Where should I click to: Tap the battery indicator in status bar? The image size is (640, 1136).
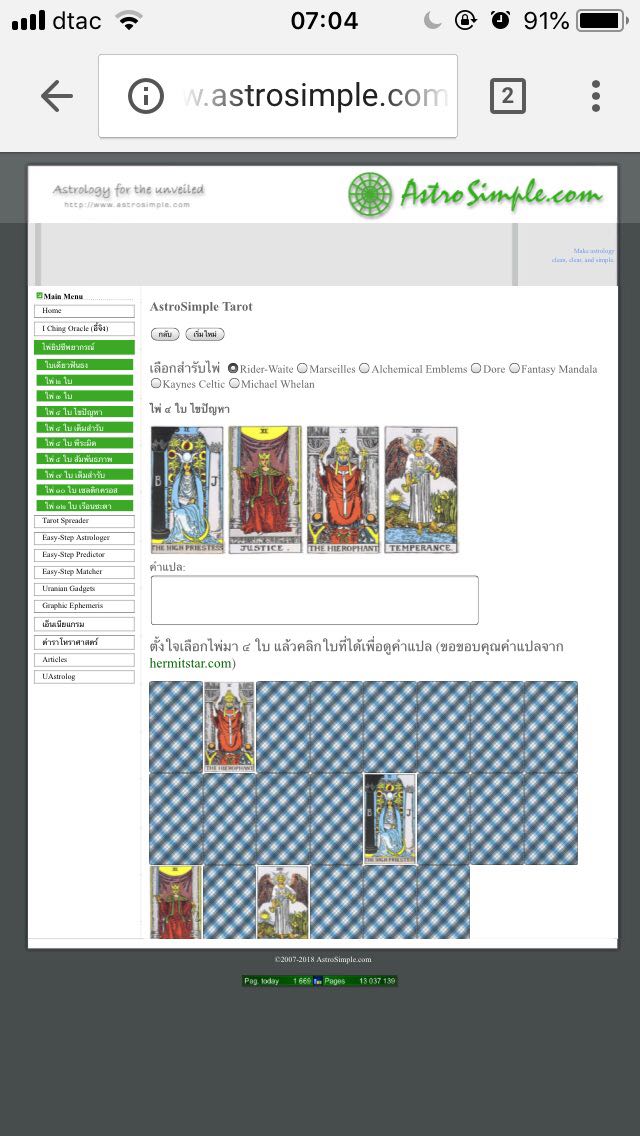[x=602, y=21]
